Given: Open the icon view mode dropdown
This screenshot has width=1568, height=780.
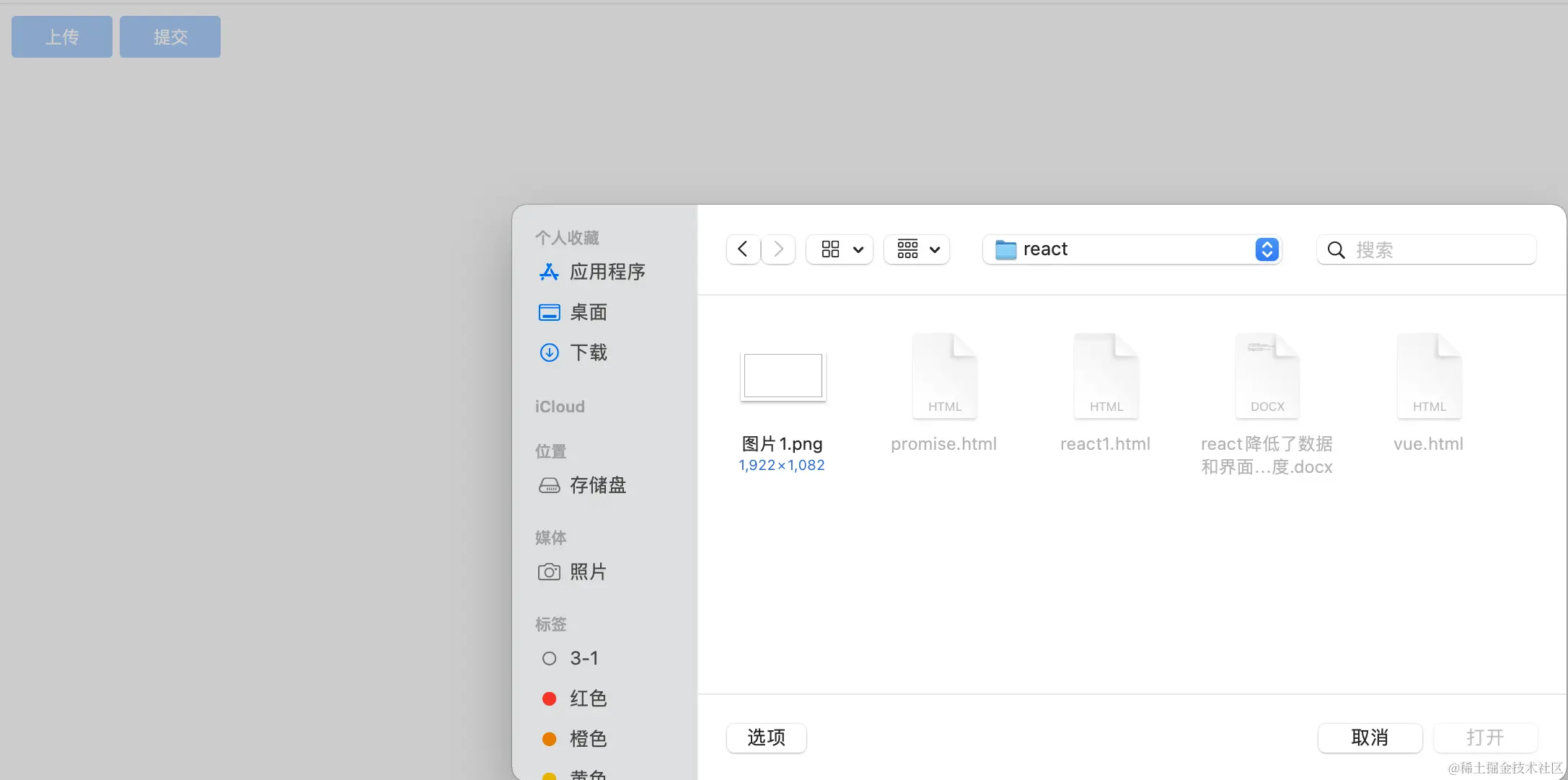Looking at the screenshot, I should [x=840, y=249].
